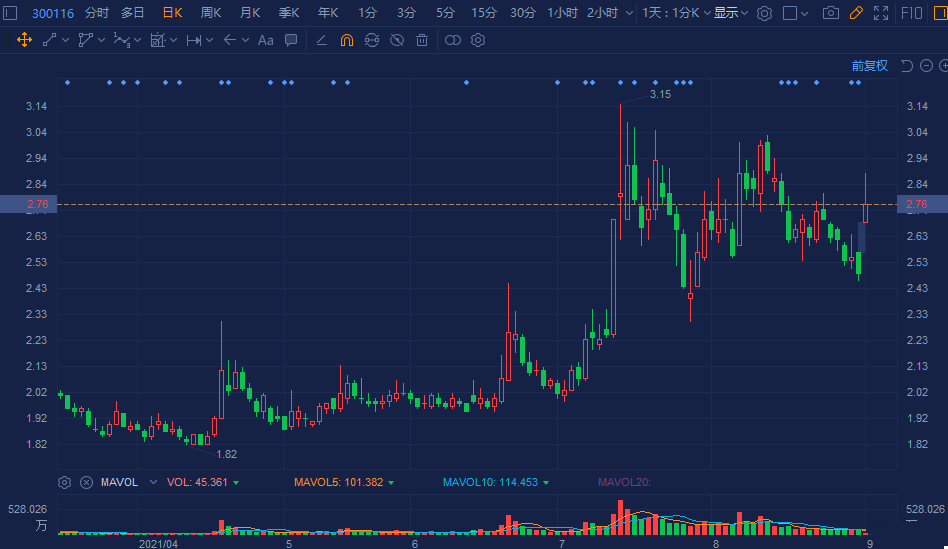
Task: Select the measurement chart tool
Action: coord(158,40)
